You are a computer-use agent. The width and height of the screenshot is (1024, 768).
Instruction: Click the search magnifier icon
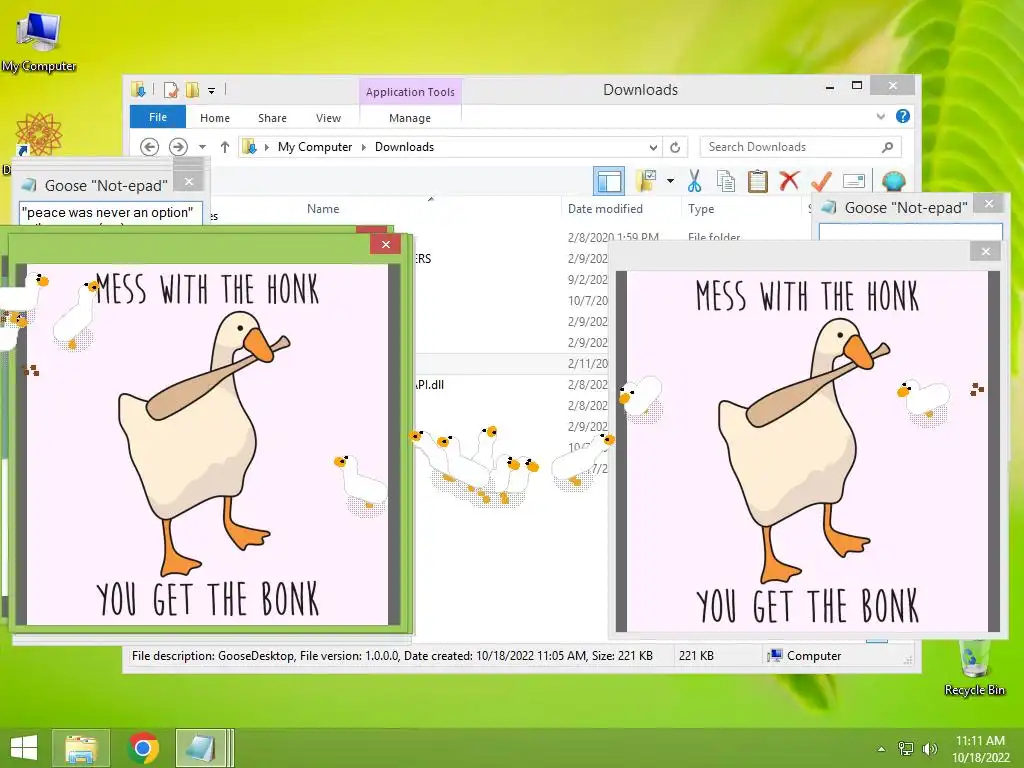click(x=887, y=147)
